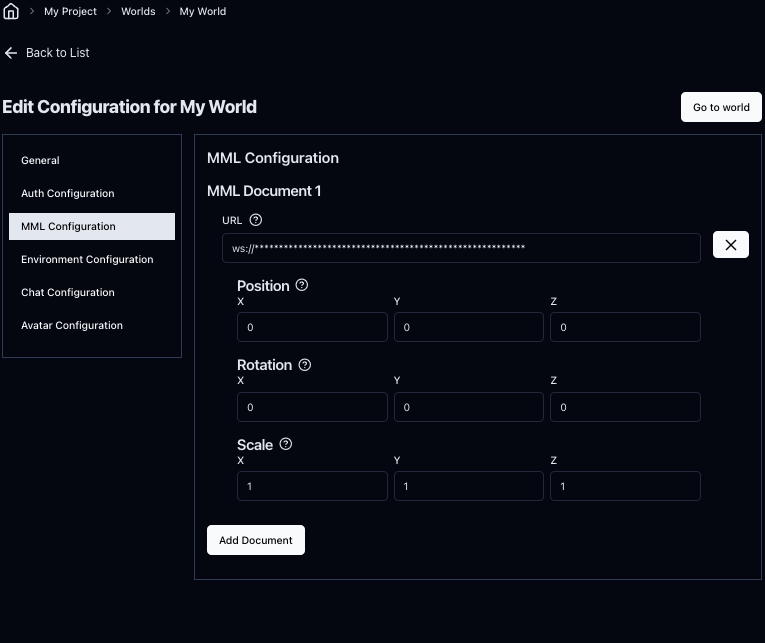Select the Scale Z input field

(x=625, y=486)
